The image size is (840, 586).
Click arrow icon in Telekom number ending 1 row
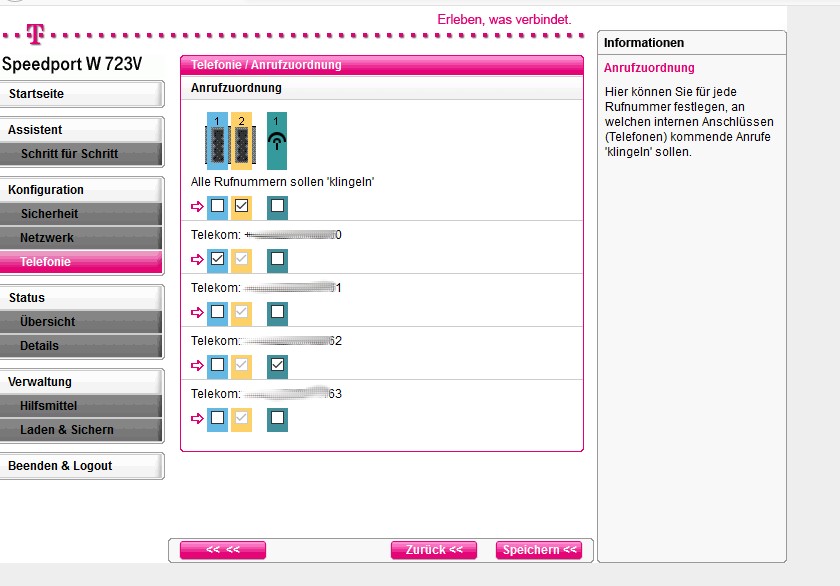pyautogui.click(x=197, y=312)
